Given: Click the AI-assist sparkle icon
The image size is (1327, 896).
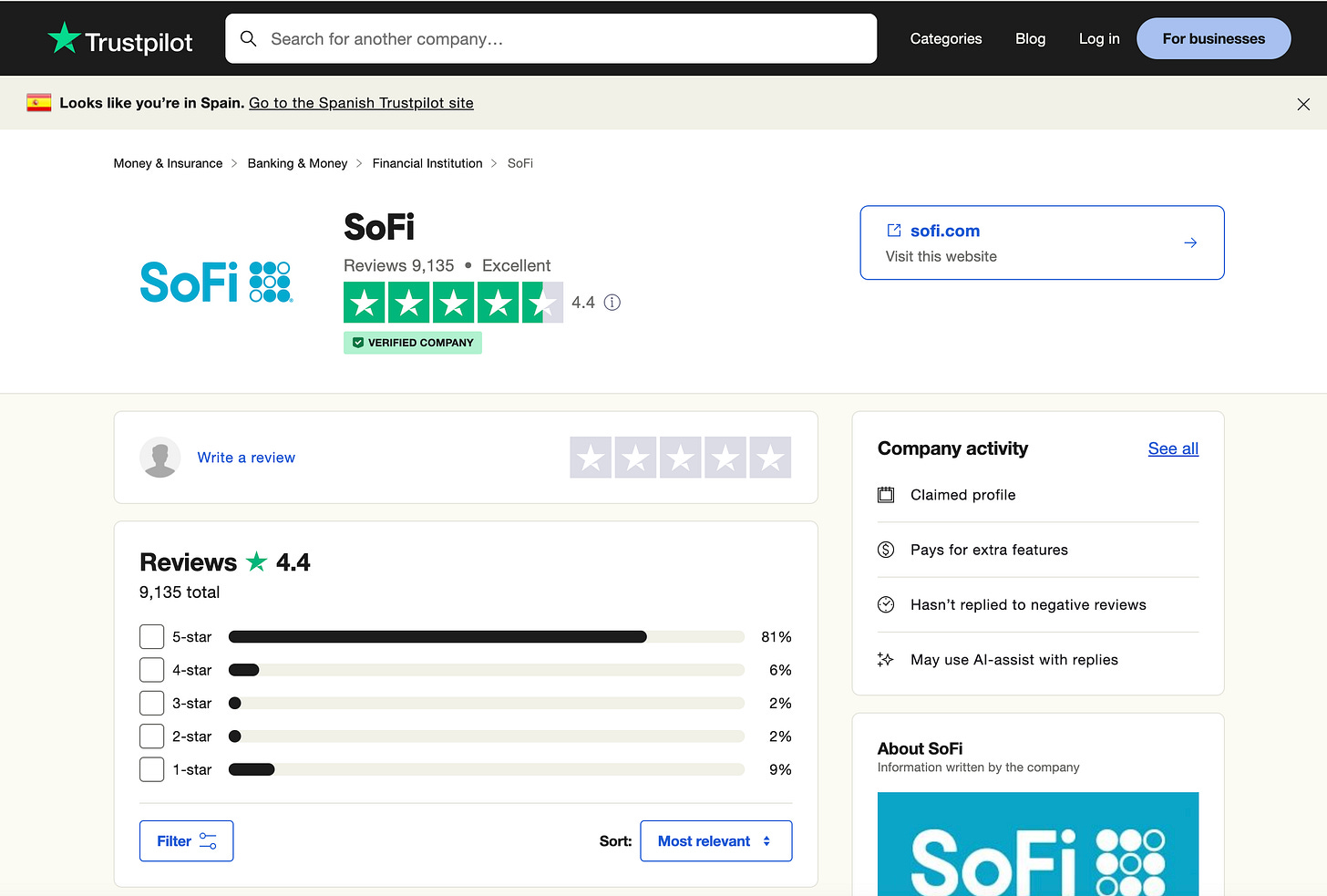Looking at the screenshot, I should 886,659.
